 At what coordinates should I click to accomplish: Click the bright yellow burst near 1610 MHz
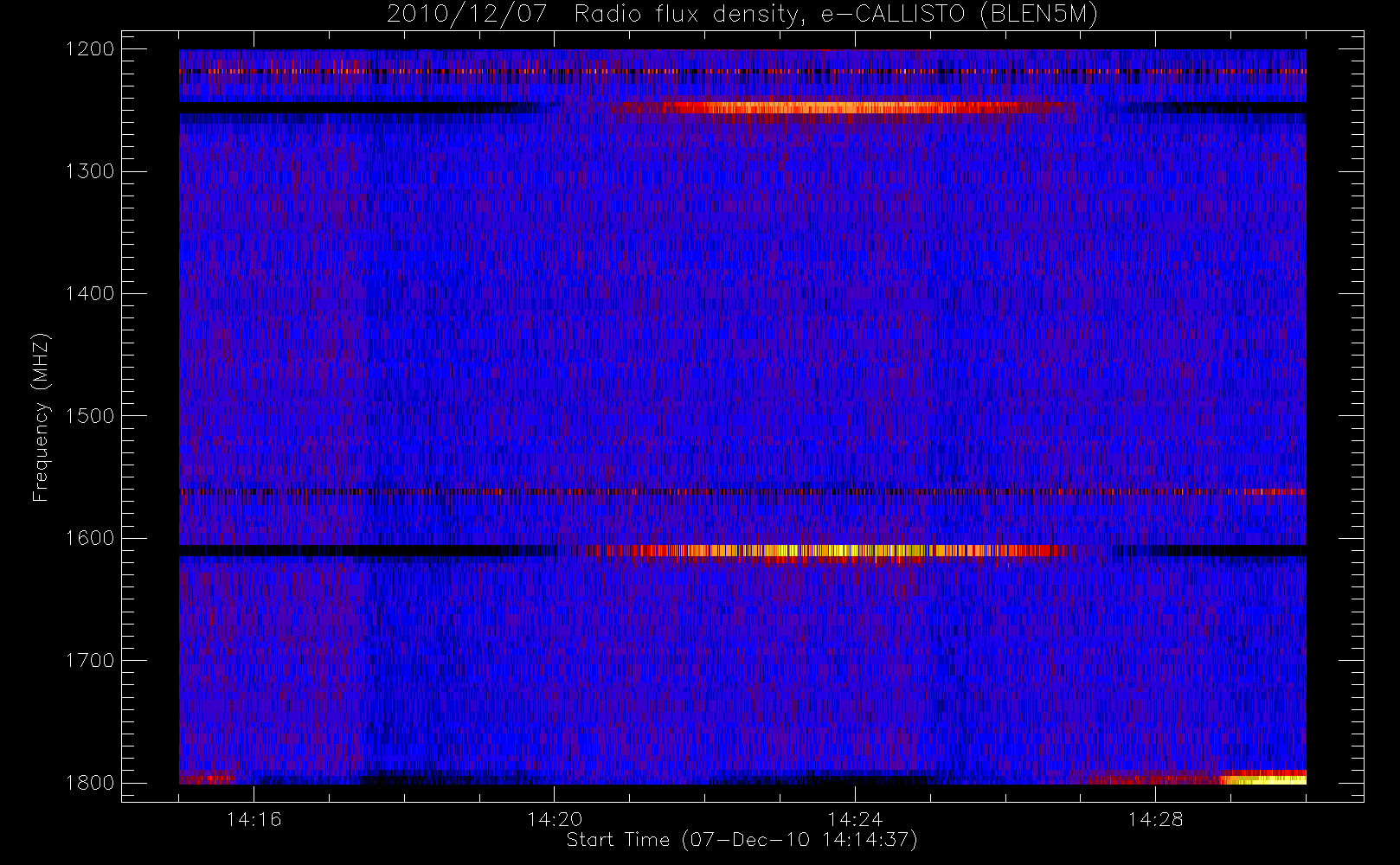(822, 551)
